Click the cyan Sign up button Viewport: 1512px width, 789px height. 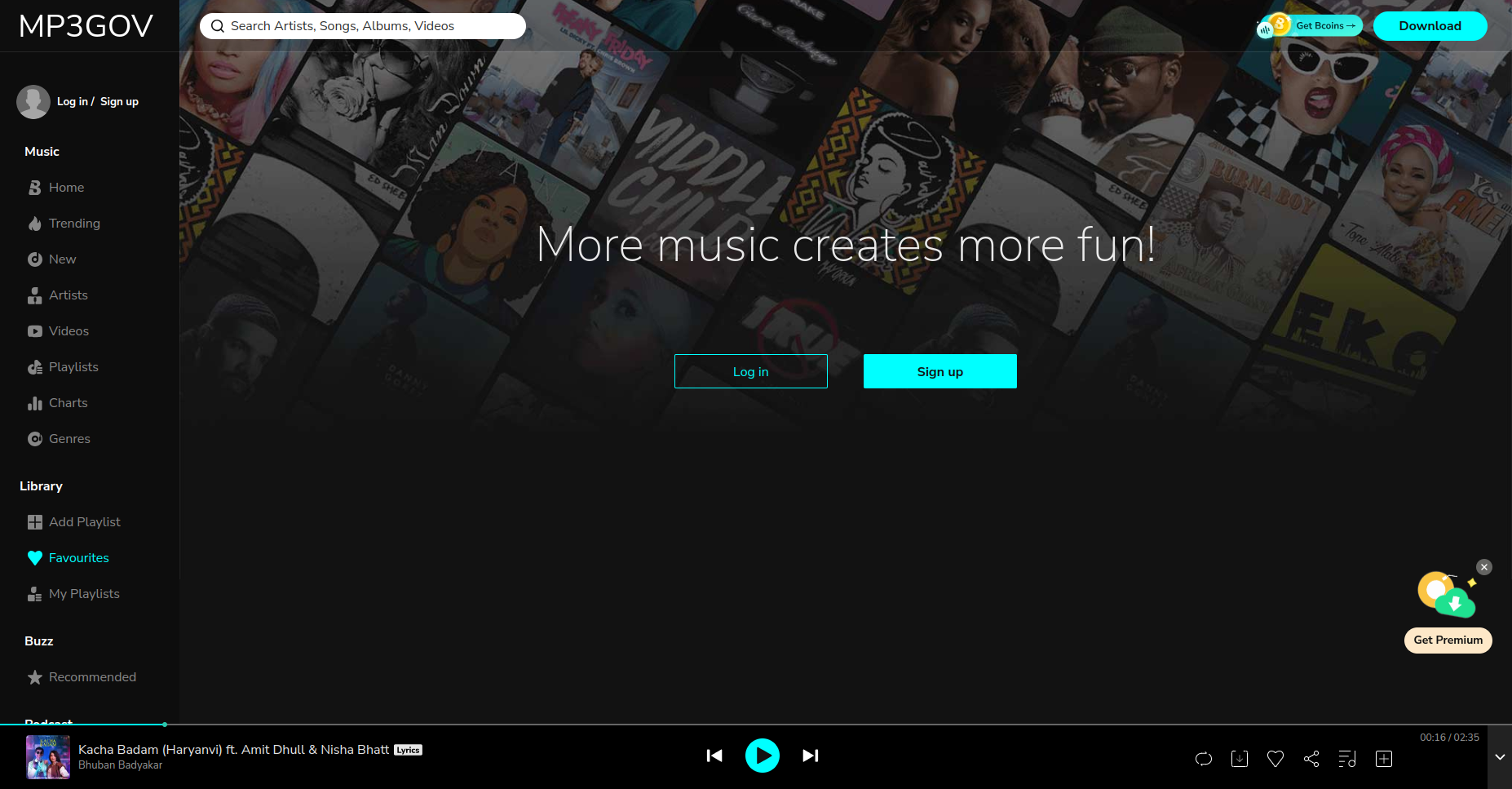(x=939, y=371)
